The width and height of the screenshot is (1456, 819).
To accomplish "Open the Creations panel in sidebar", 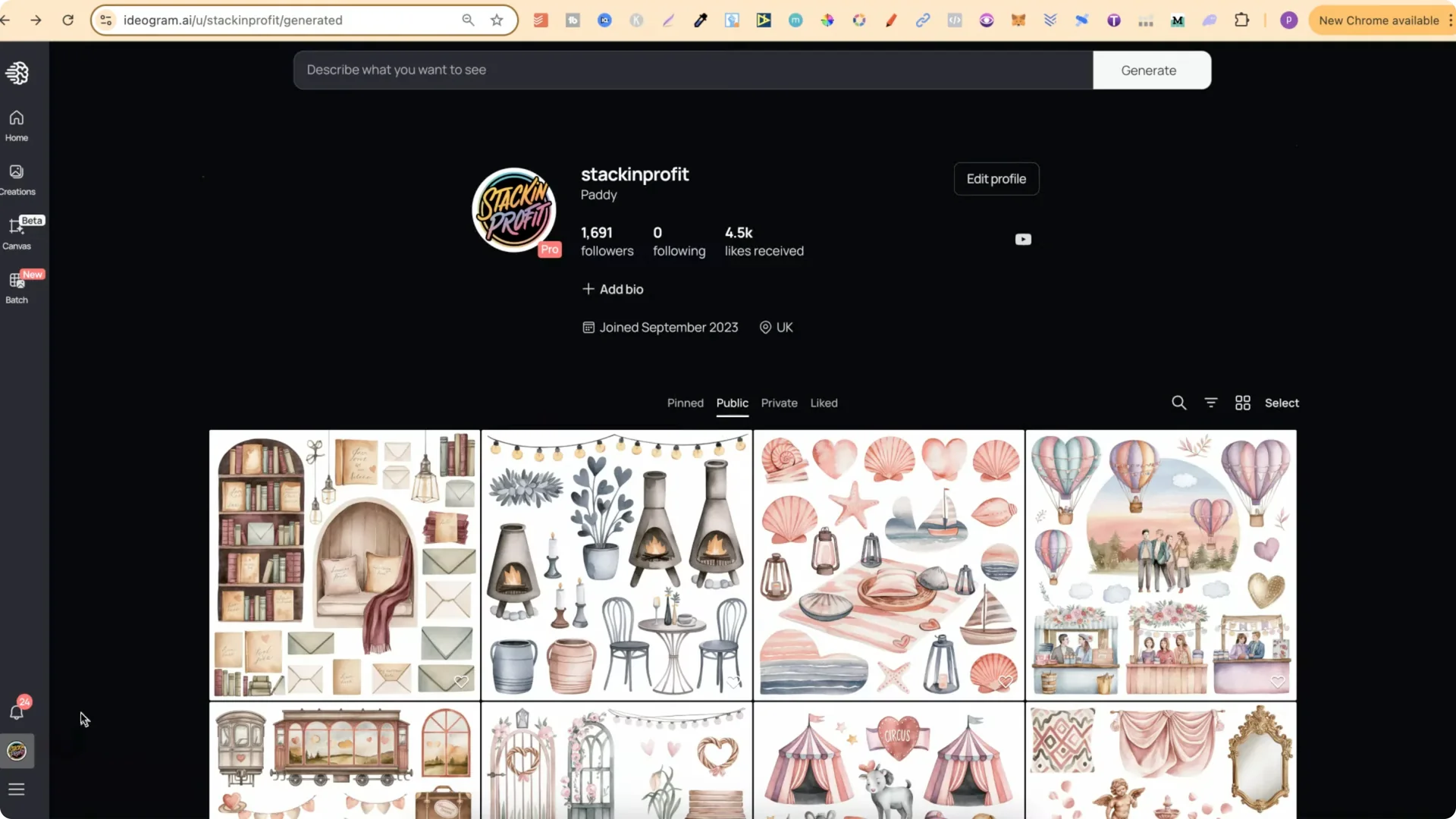I will pos(17,177).
